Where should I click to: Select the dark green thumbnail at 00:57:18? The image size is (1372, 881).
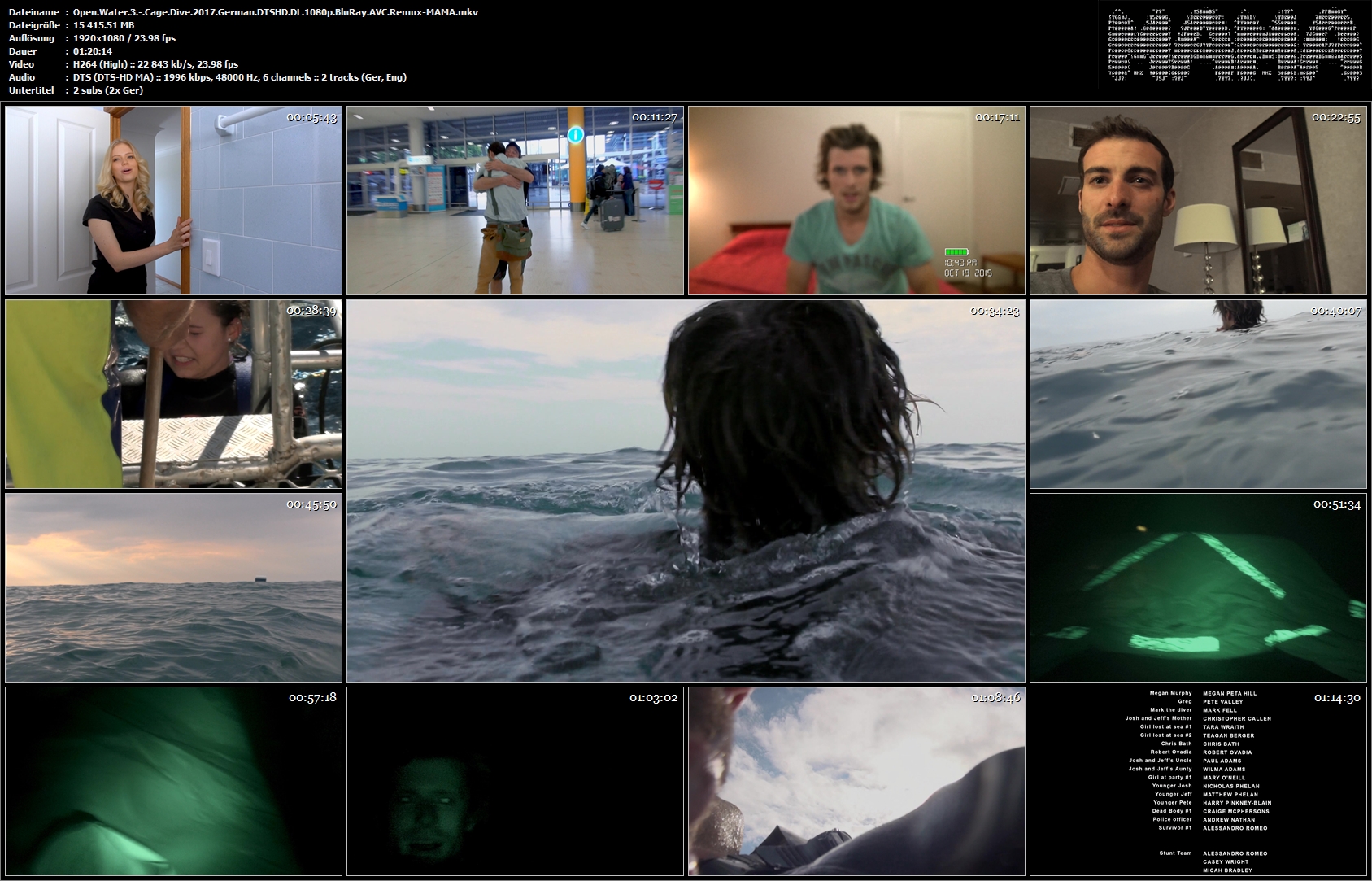tap(173, 781)
